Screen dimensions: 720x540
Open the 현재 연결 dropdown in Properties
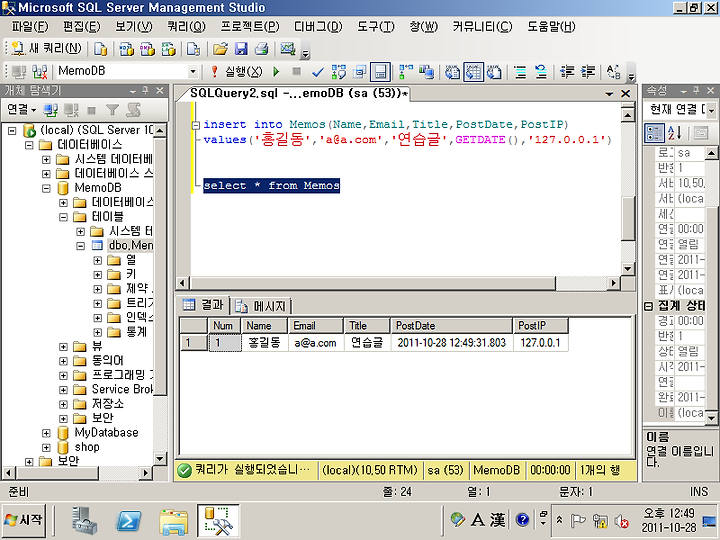(711, 110)
